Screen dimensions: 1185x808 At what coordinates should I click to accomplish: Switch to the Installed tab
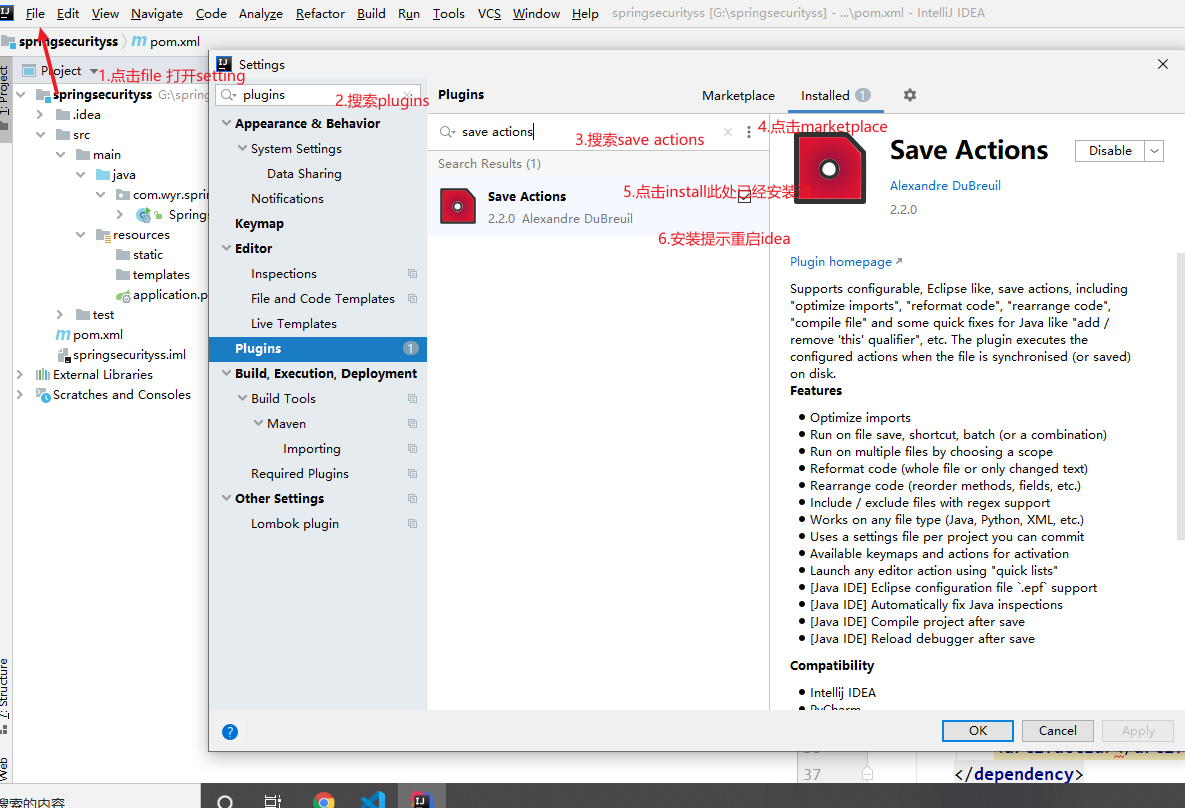[x=835, y=96]
